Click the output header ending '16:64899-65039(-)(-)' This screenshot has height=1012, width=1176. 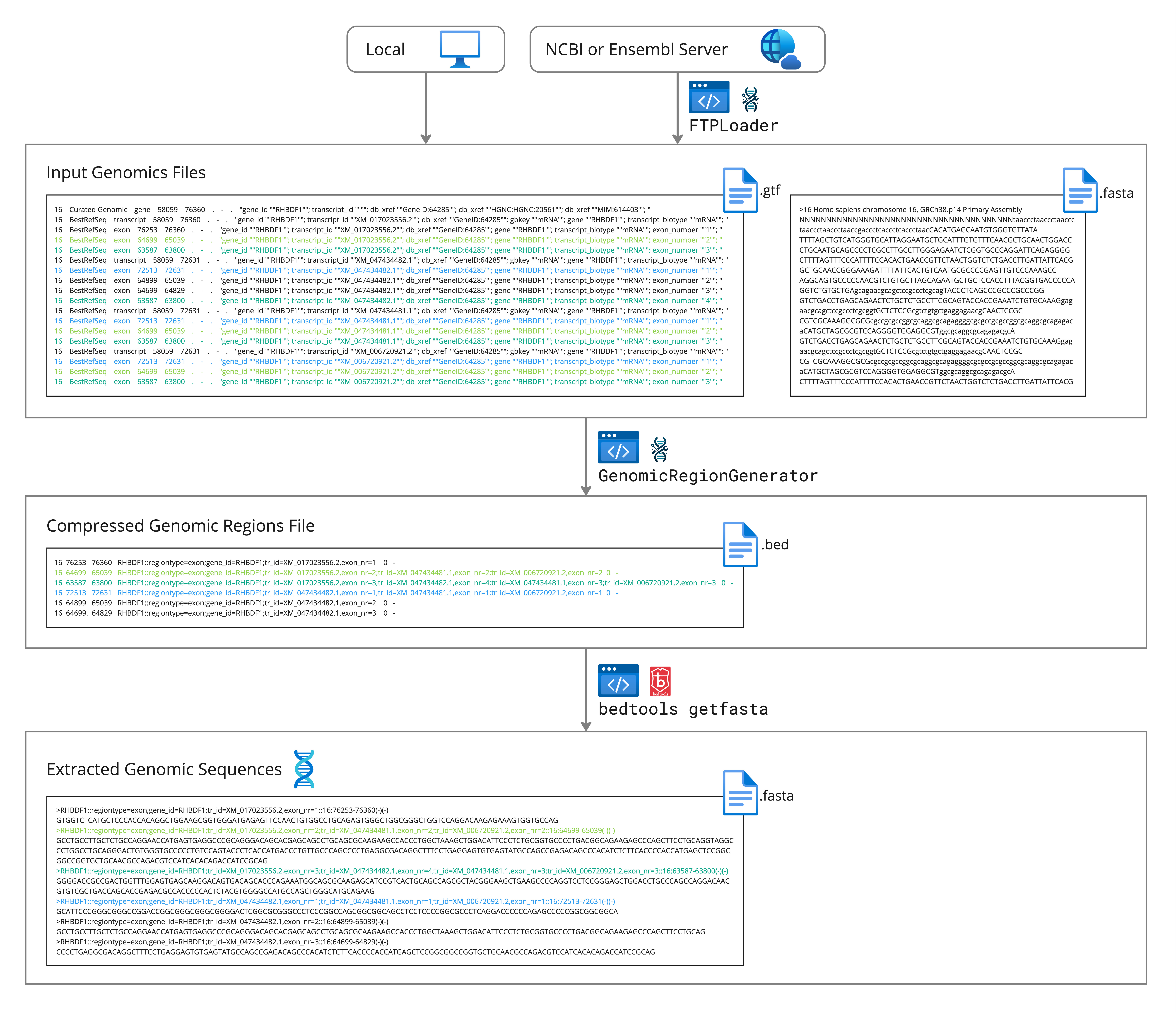222,922
